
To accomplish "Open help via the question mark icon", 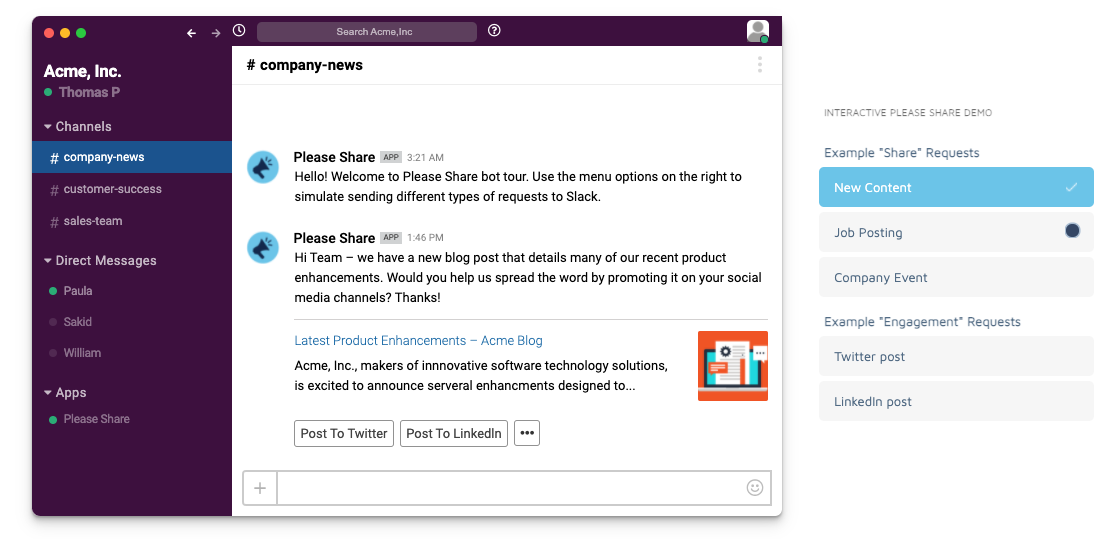I will (494, 31).
